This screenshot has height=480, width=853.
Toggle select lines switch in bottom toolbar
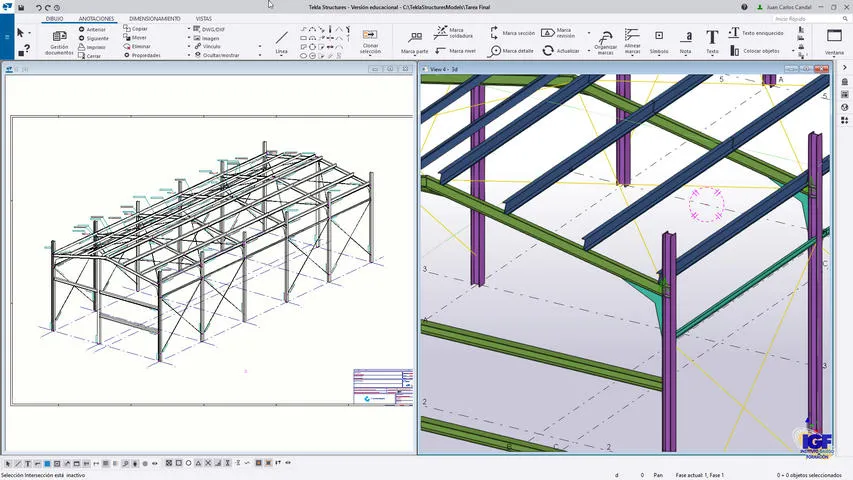point(18,463)
